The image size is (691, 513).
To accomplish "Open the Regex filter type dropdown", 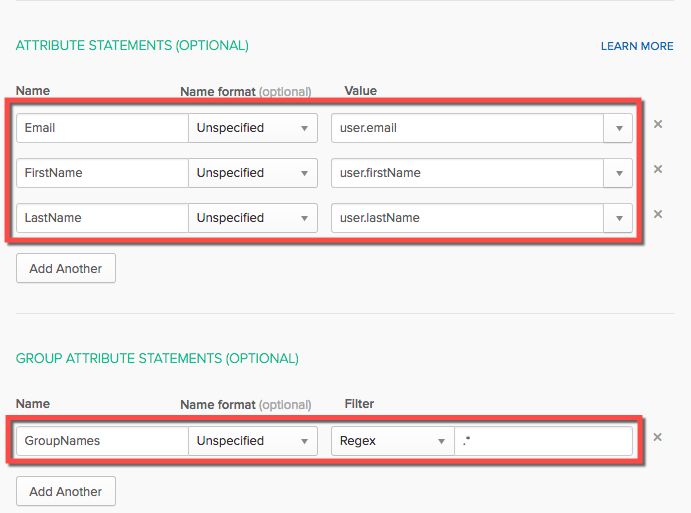I will [392, 441].
